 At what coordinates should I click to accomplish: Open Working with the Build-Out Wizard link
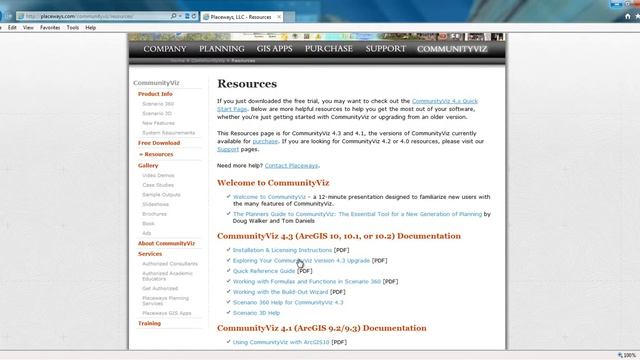pos(280,292)
